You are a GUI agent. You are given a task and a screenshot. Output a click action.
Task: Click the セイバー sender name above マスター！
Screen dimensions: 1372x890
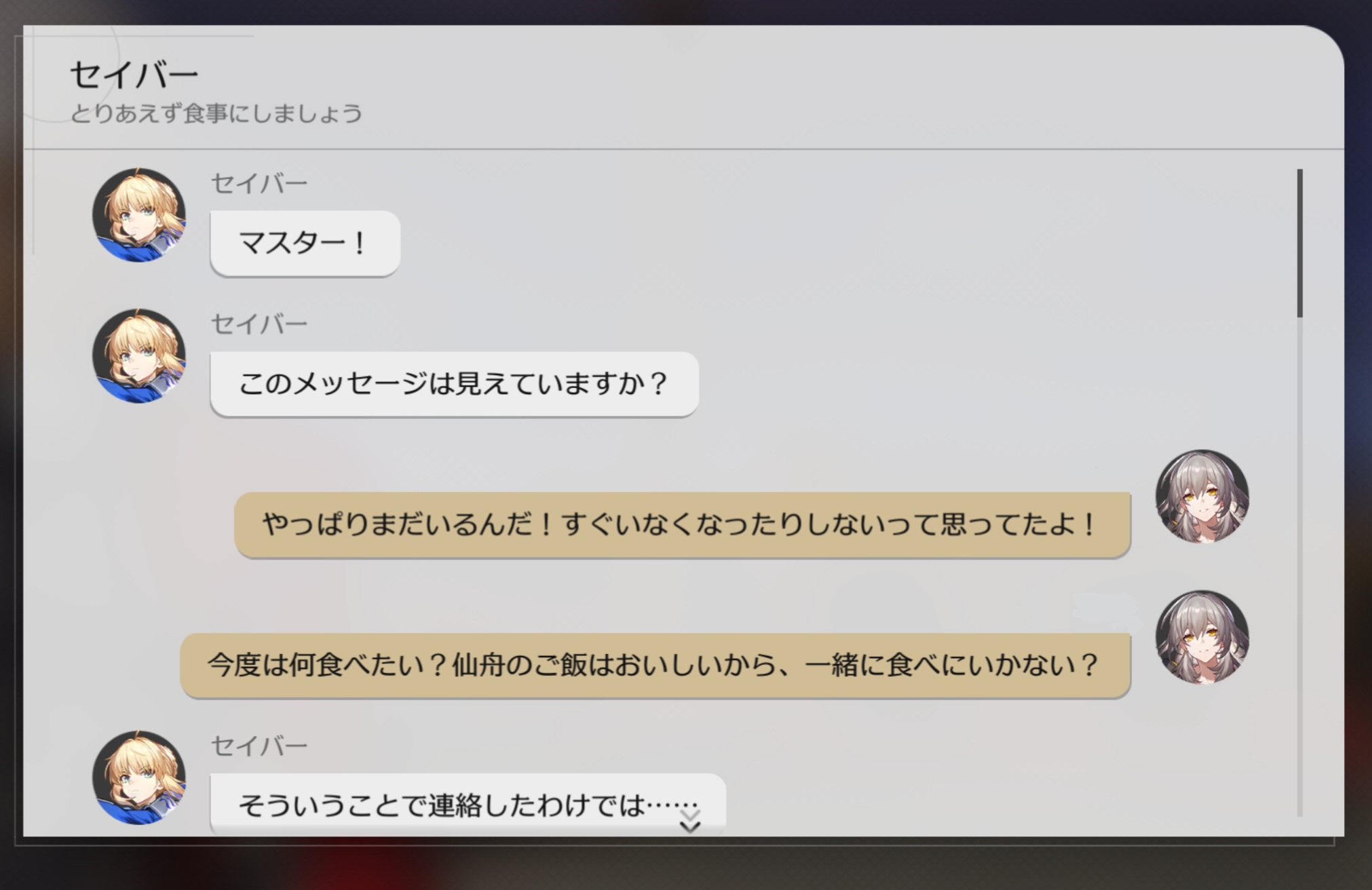click(x=259, y=183)
